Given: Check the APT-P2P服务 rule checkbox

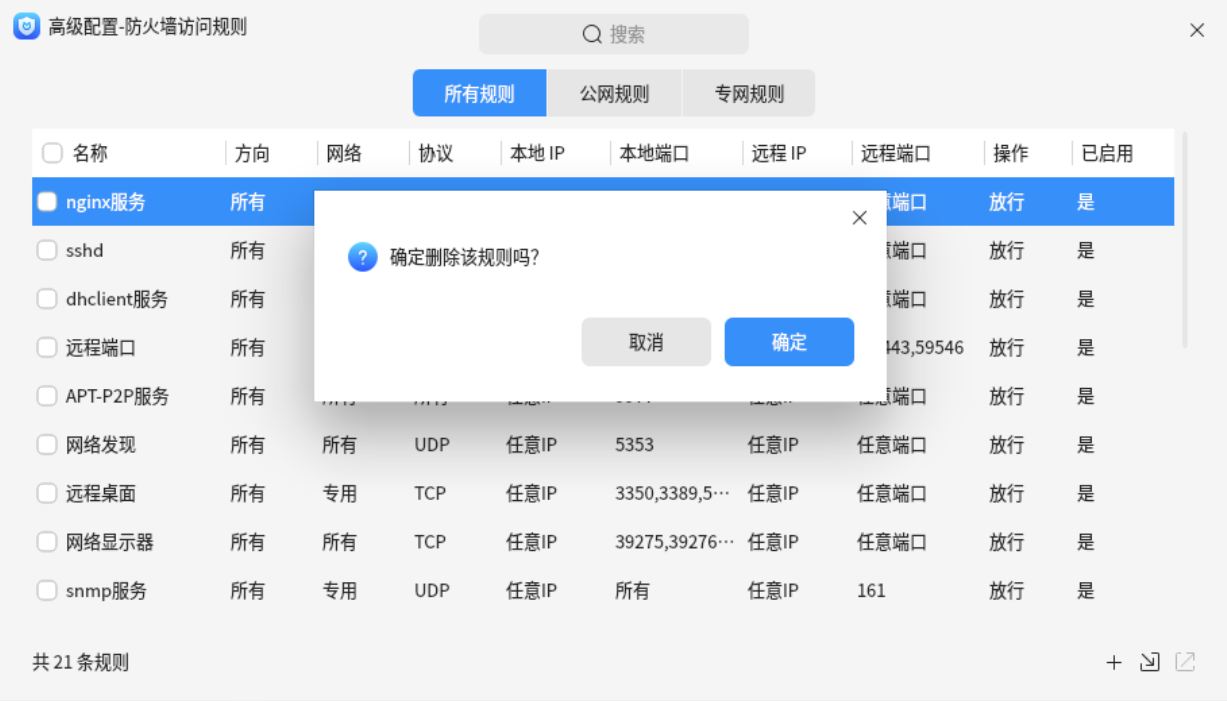Looking at the screenshot, I should click(47, 397).
